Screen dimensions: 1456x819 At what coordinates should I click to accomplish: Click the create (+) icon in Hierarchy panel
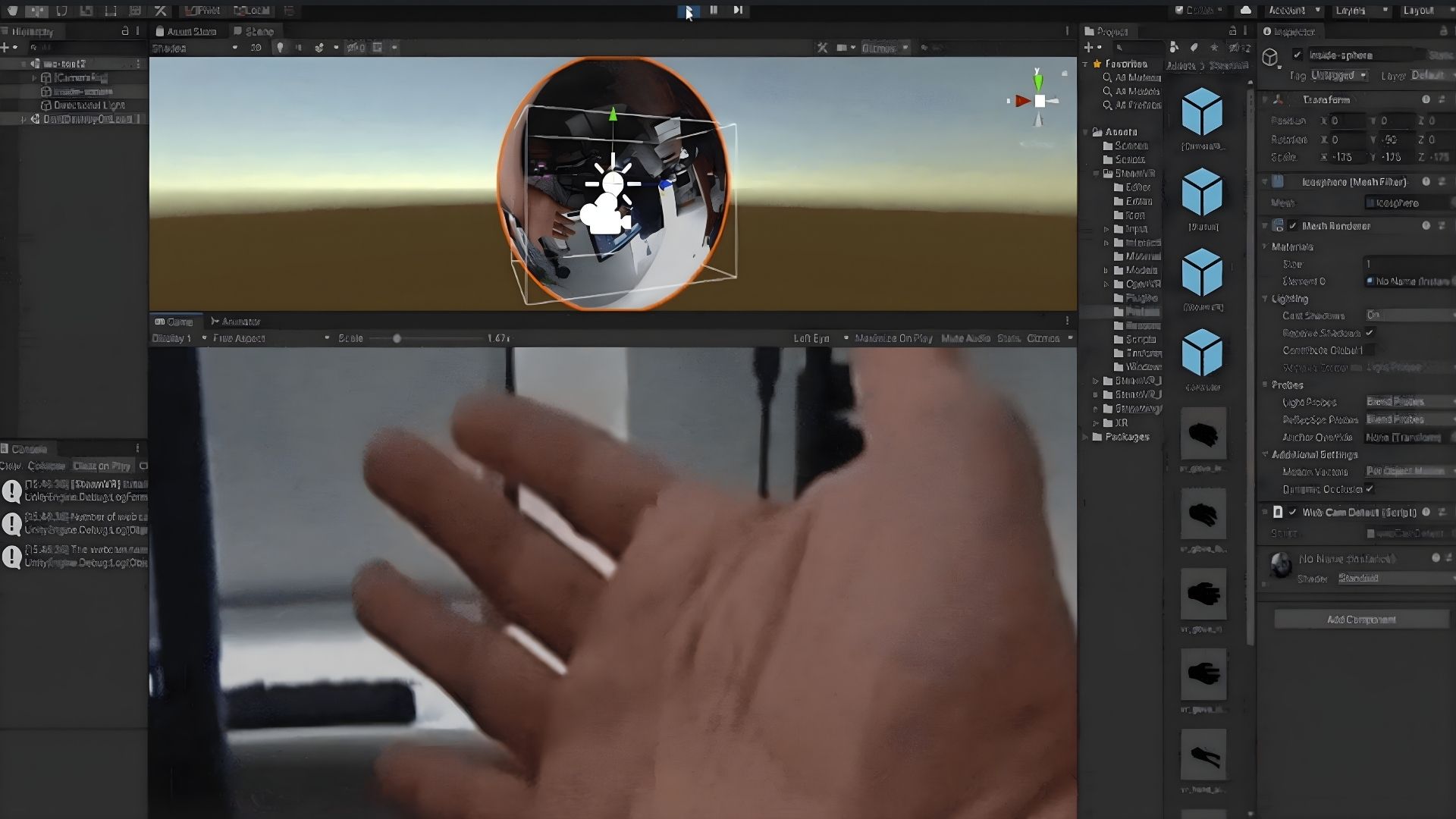tap(6, 46)
